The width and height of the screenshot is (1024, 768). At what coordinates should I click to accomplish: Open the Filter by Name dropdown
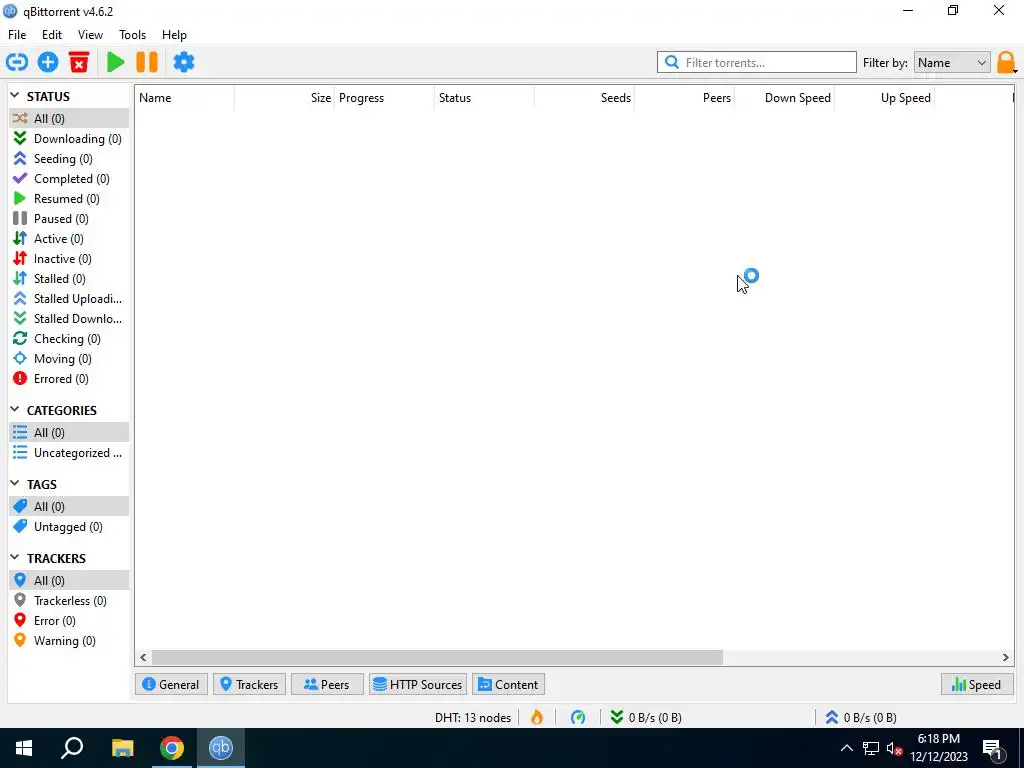tap(952, 63)
